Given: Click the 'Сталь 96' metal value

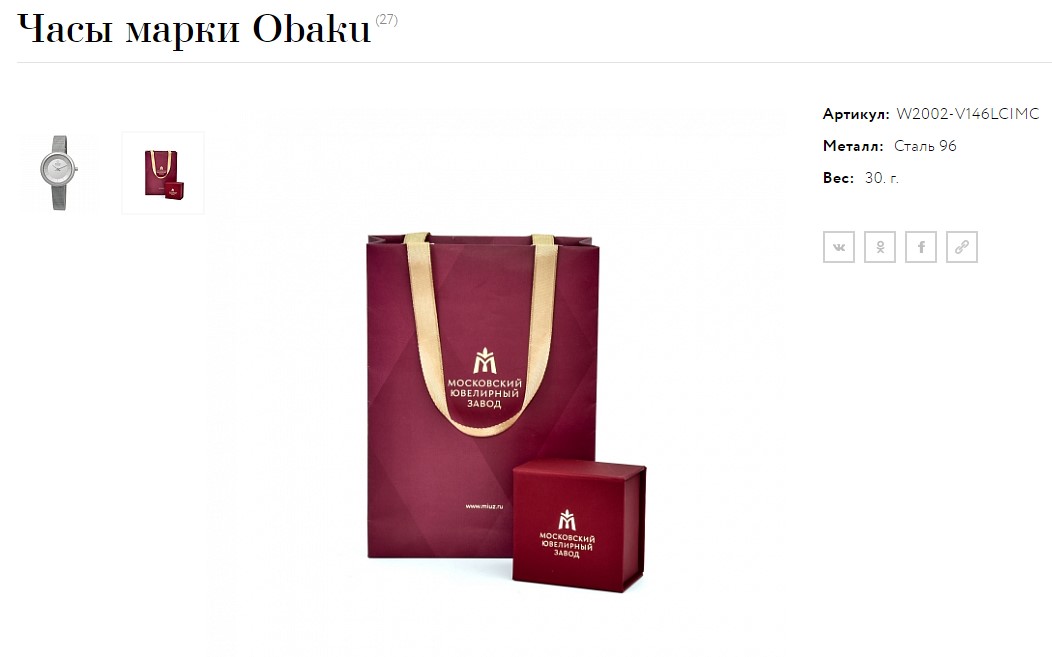Looking at the screenshot, I should 925,146.
